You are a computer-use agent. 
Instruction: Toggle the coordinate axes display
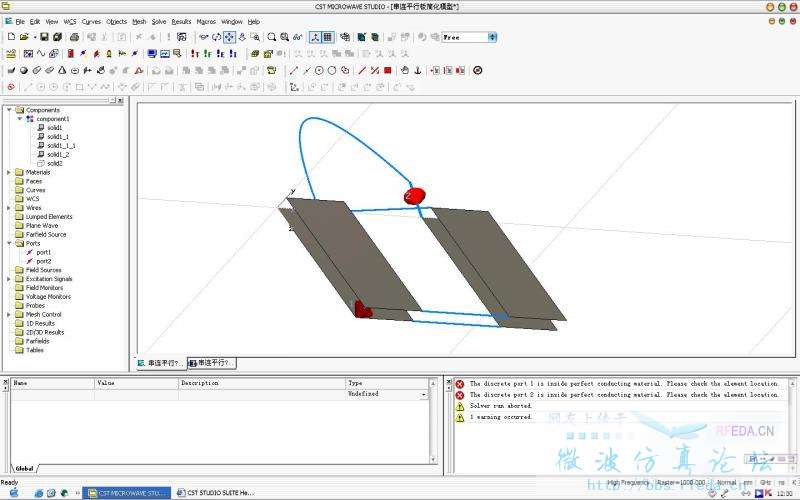click(315, 37)
